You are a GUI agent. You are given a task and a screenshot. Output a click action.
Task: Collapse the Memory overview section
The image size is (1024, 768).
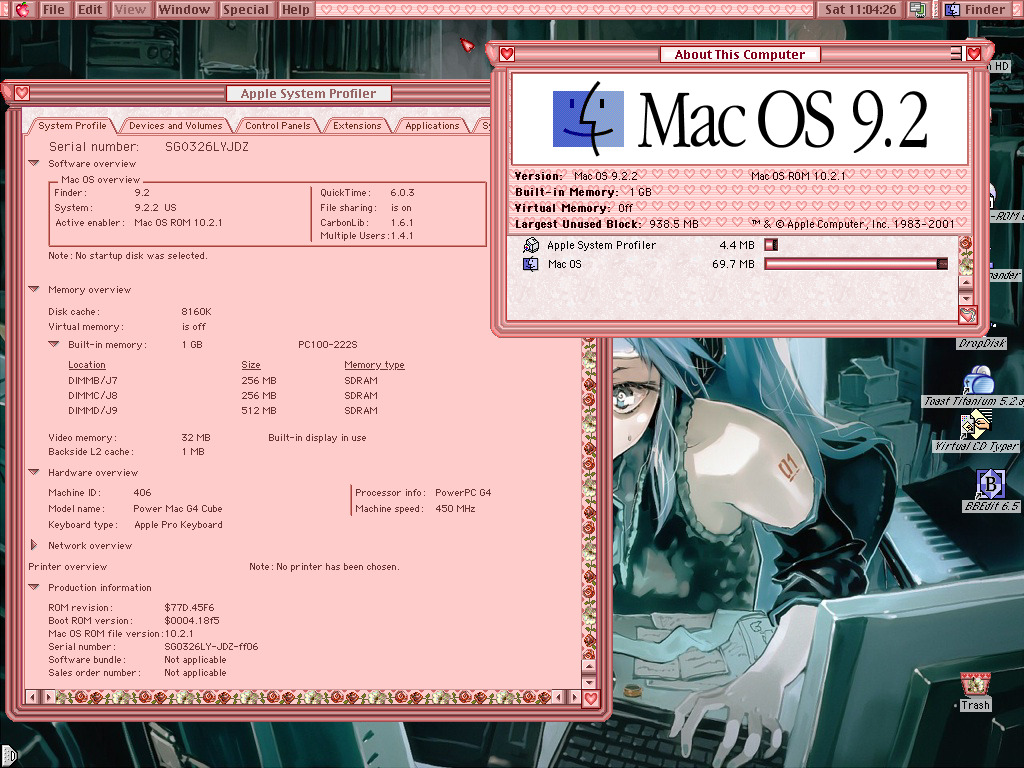pos(34,290)
